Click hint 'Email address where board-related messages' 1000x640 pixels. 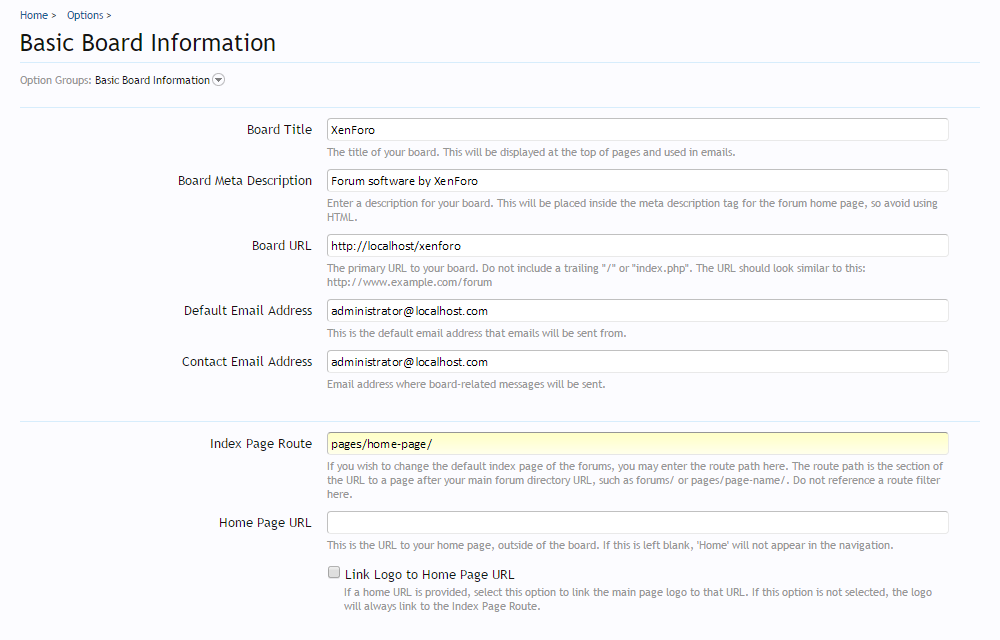466,384
